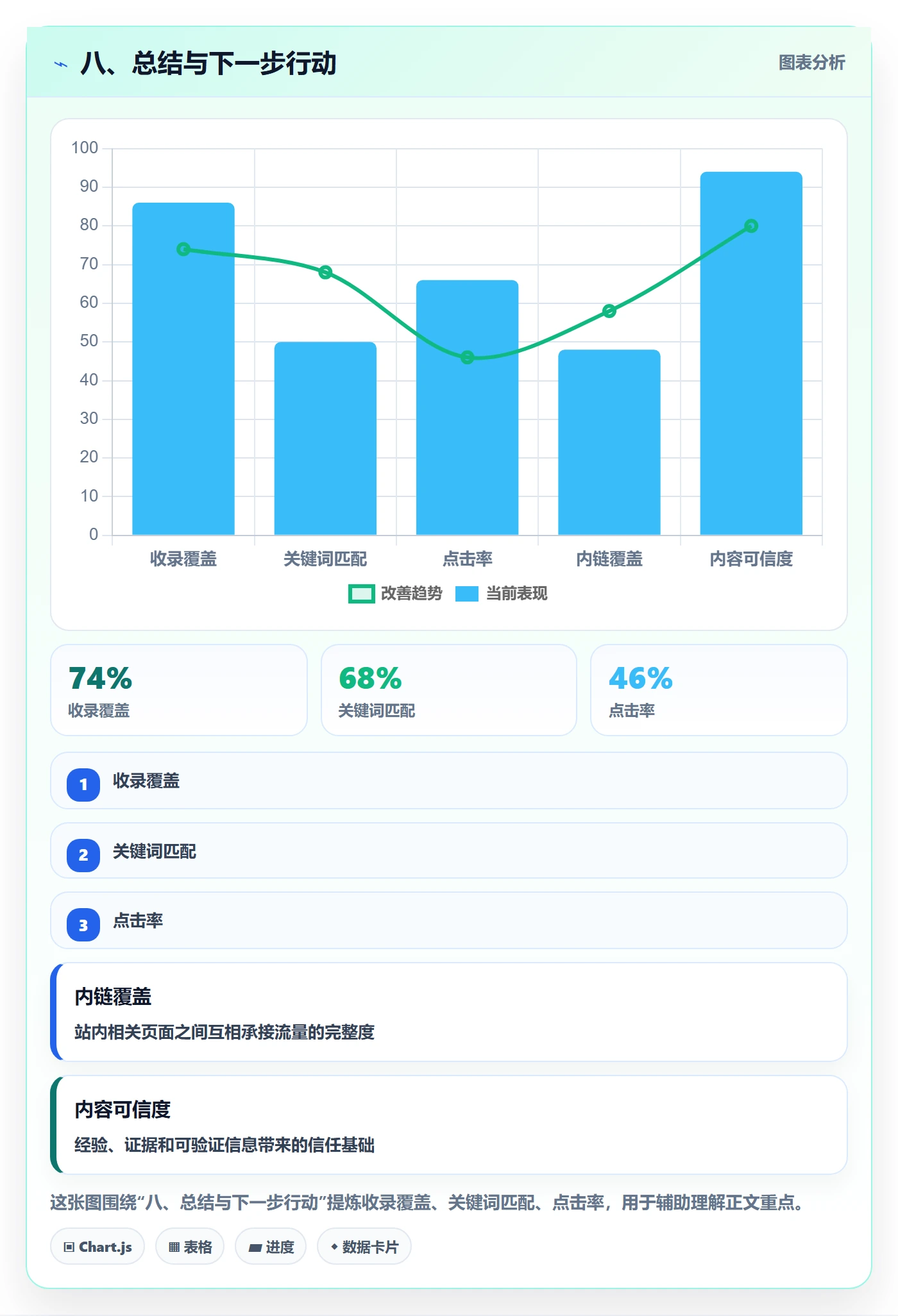
Task: Click the Chart.js tag chip
Action: coord(97,1247)
